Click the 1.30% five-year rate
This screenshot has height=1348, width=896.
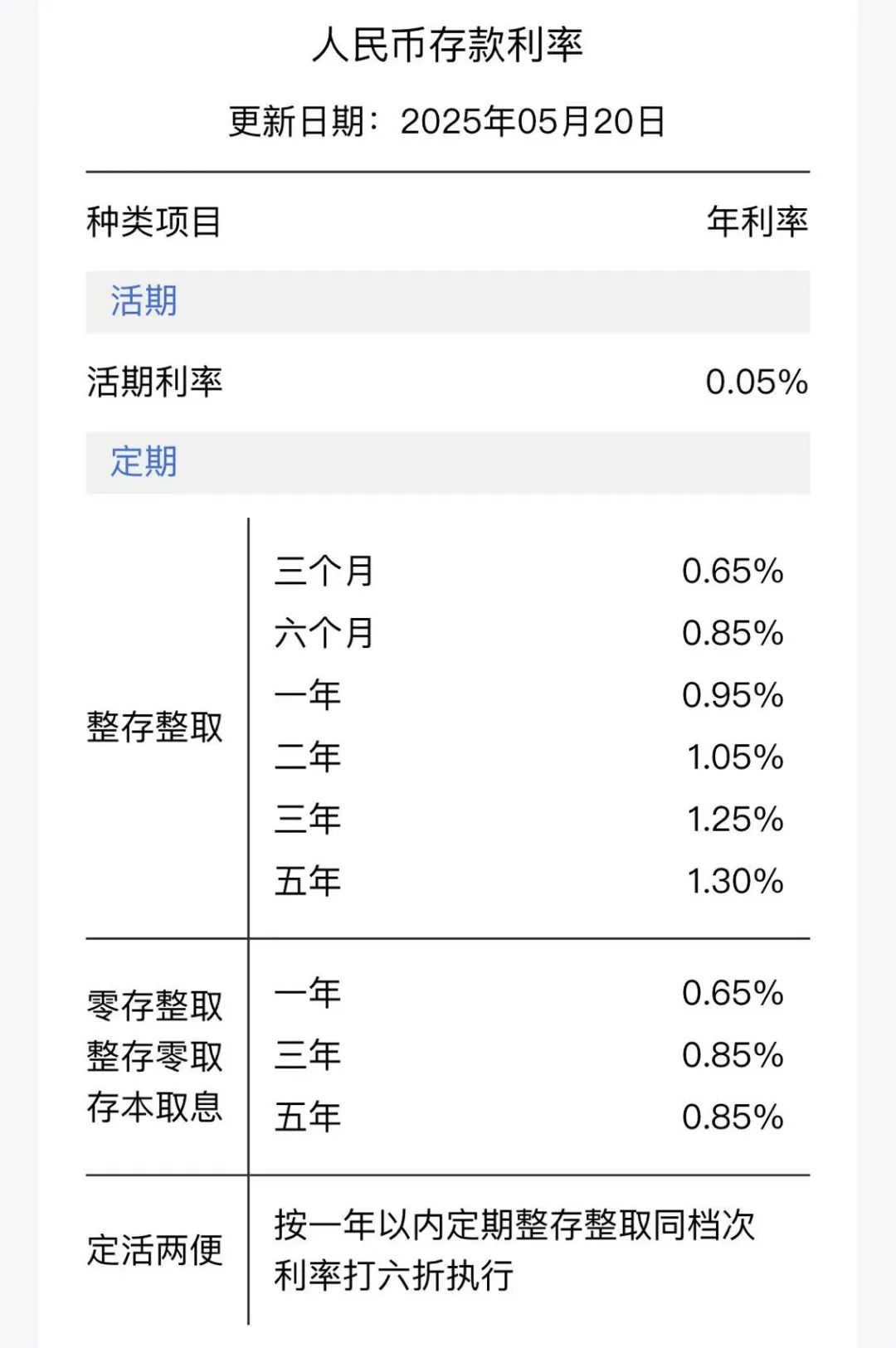[734, 881]
